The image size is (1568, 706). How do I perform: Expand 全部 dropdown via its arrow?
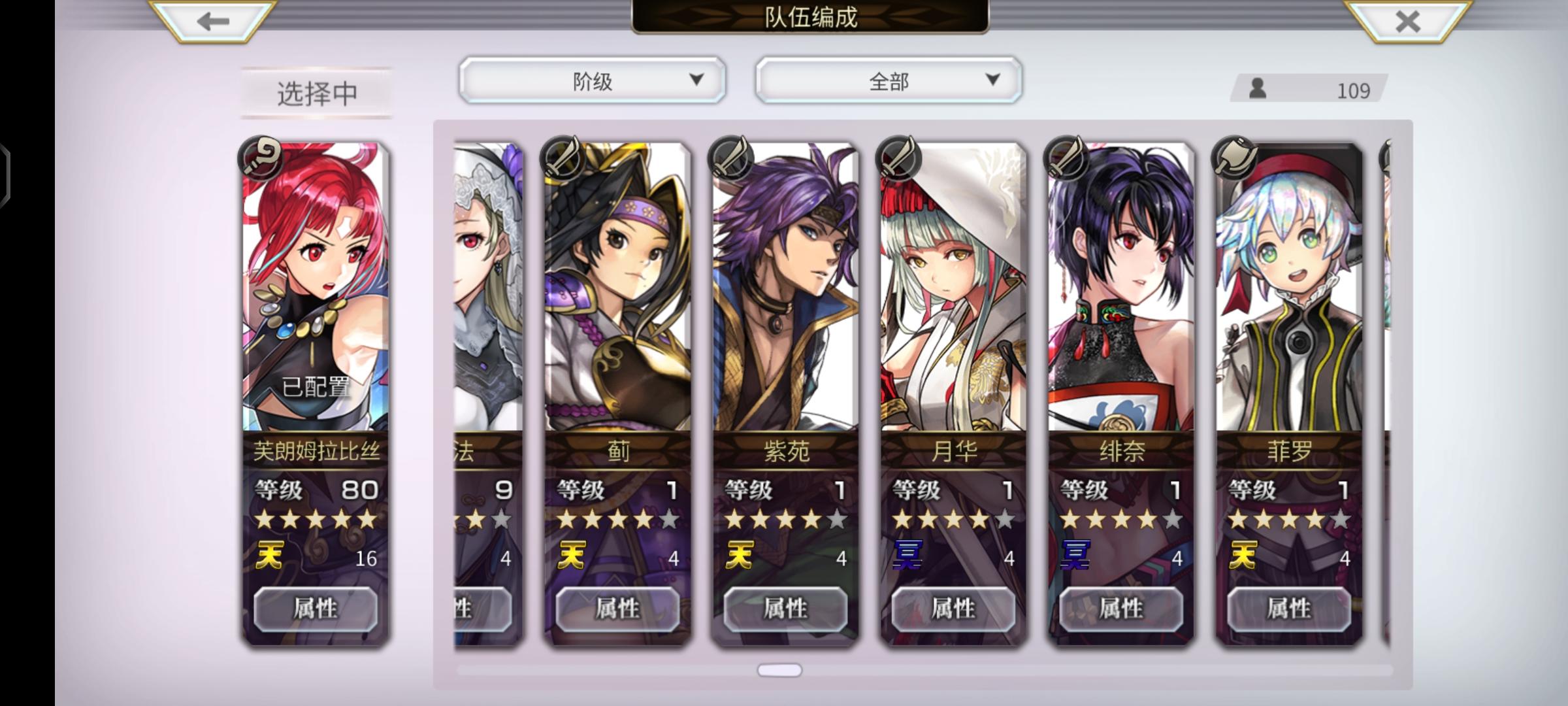click(992, 80)
